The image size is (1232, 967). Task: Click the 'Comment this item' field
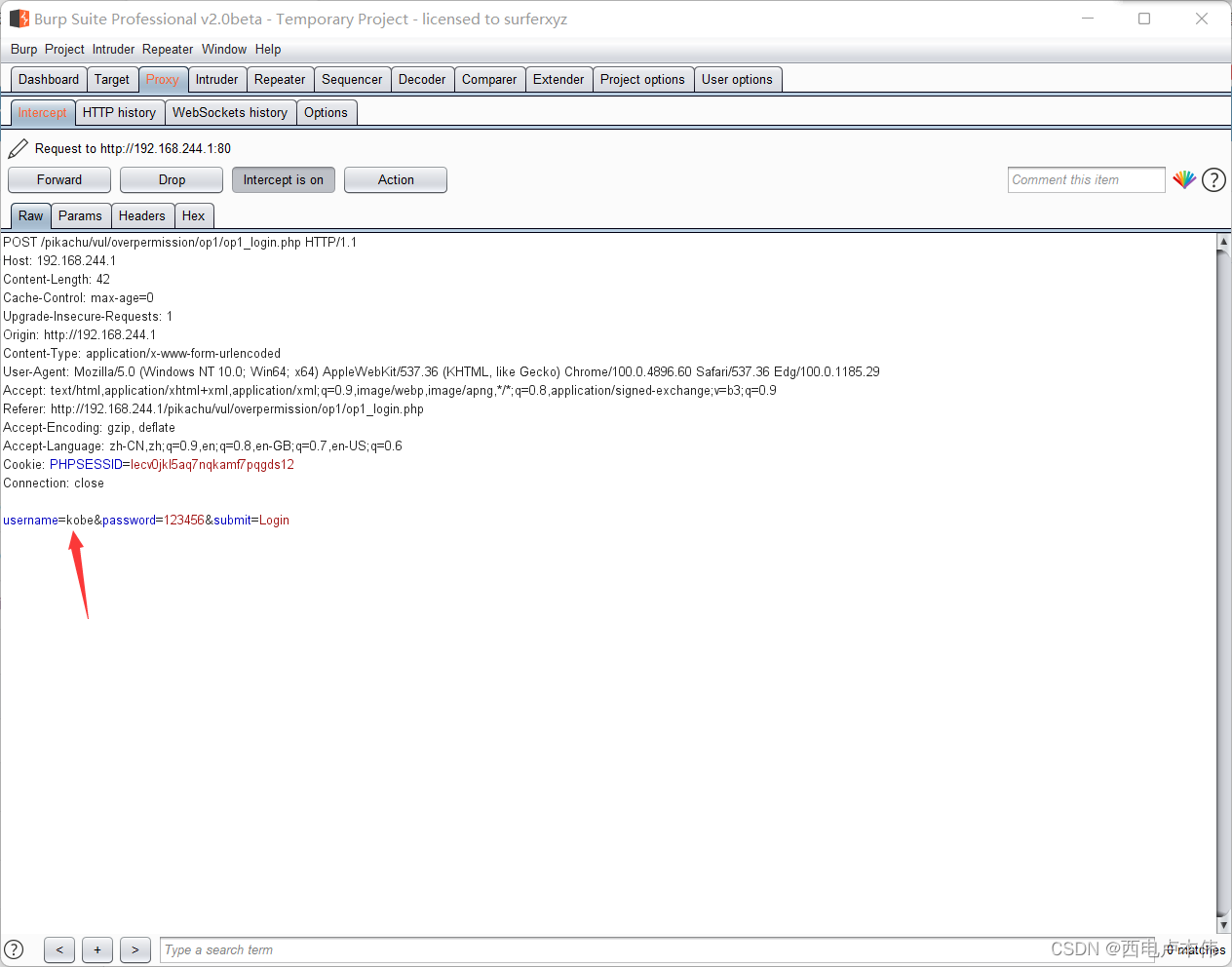click(1086, 180)
